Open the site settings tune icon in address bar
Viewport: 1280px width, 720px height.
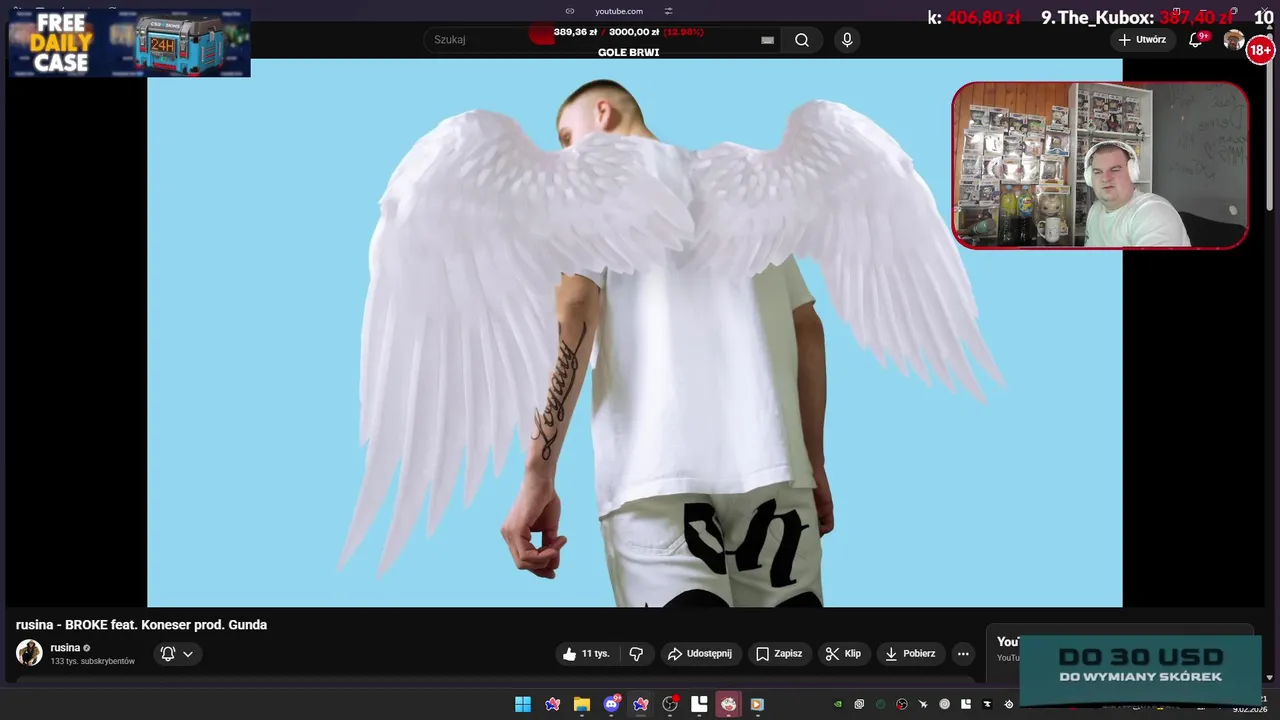pyautogui.click(x=668, y=11)
